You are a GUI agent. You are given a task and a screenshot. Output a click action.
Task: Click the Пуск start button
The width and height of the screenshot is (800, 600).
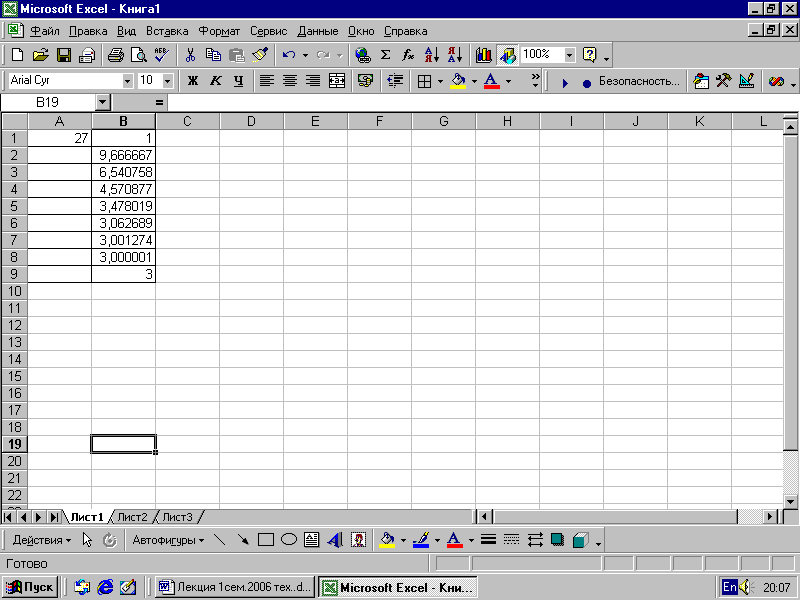point(31,587)
